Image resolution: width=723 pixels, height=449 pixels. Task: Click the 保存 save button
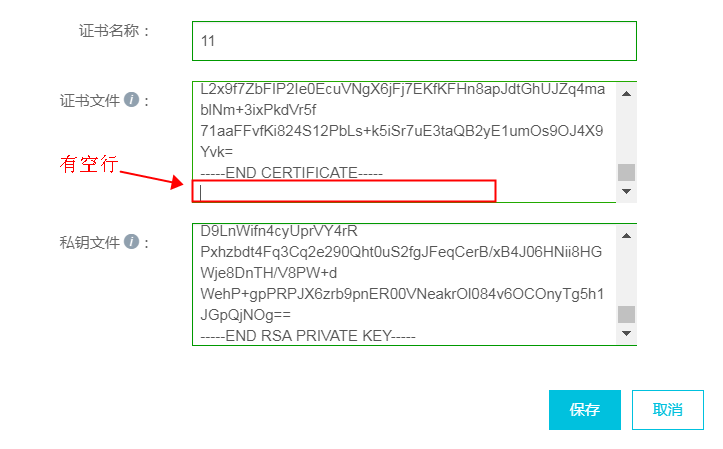click(x=585, y=410)
